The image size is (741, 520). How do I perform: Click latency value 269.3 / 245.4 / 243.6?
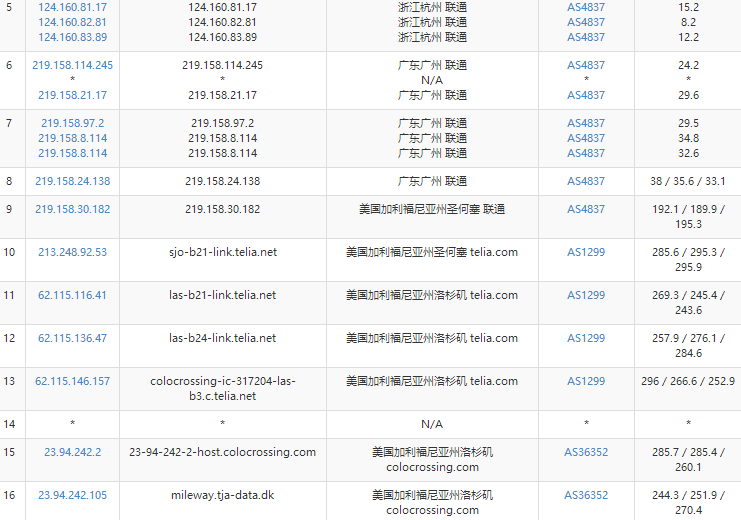click(688, 303)
